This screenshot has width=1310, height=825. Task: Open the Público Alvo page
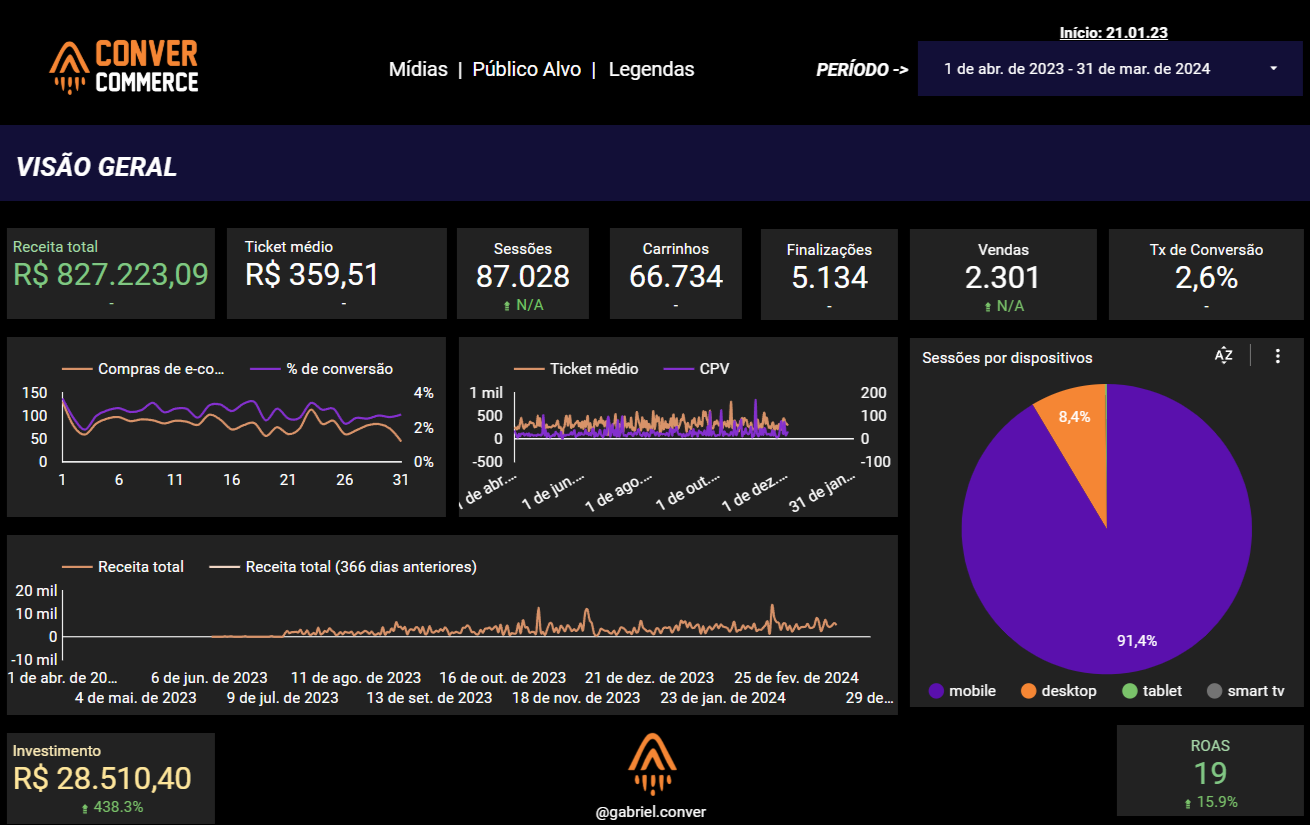click(x=526, y=69)
